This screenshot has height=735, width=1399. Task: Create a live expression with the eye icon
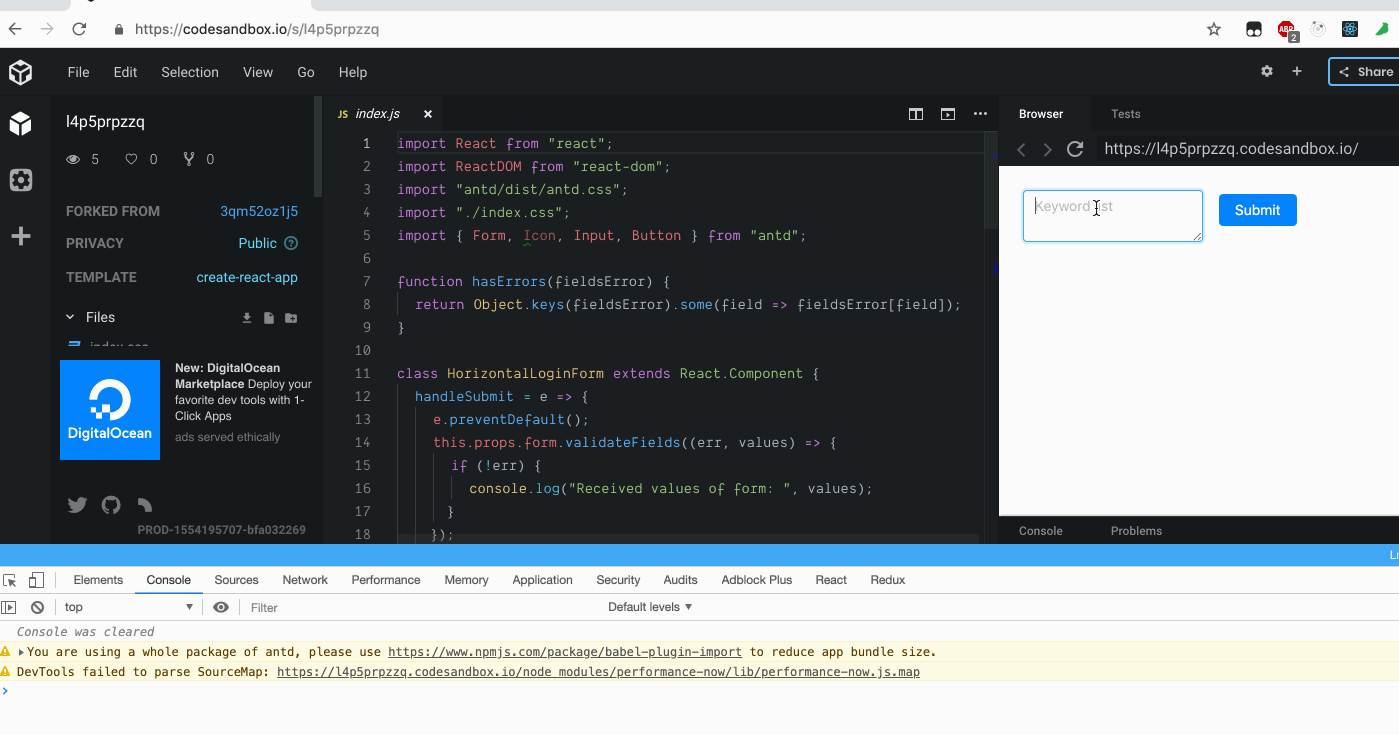(x=221, y=607)
